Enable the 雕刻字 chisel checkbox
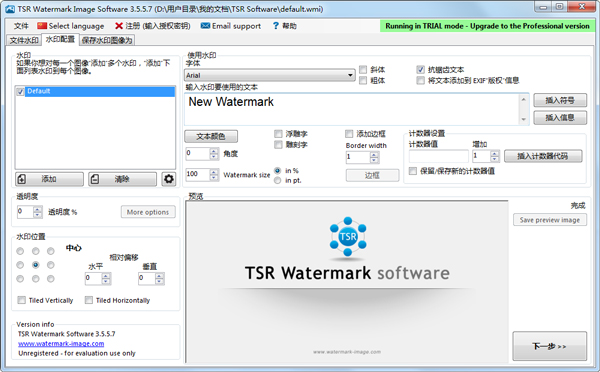 tap(278, 144)
